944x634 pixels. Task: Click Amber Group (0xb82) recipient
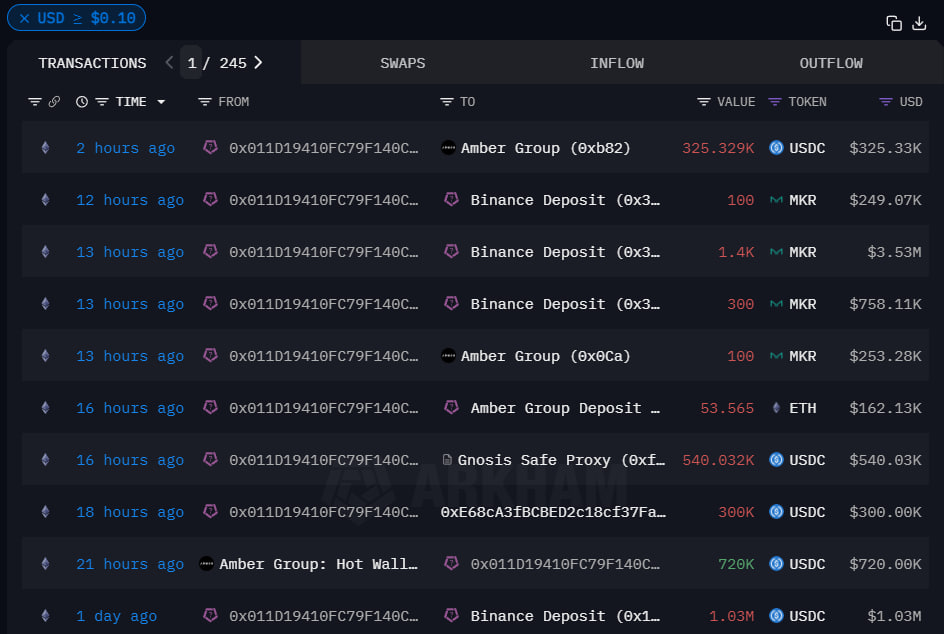[x=545, y=148]
